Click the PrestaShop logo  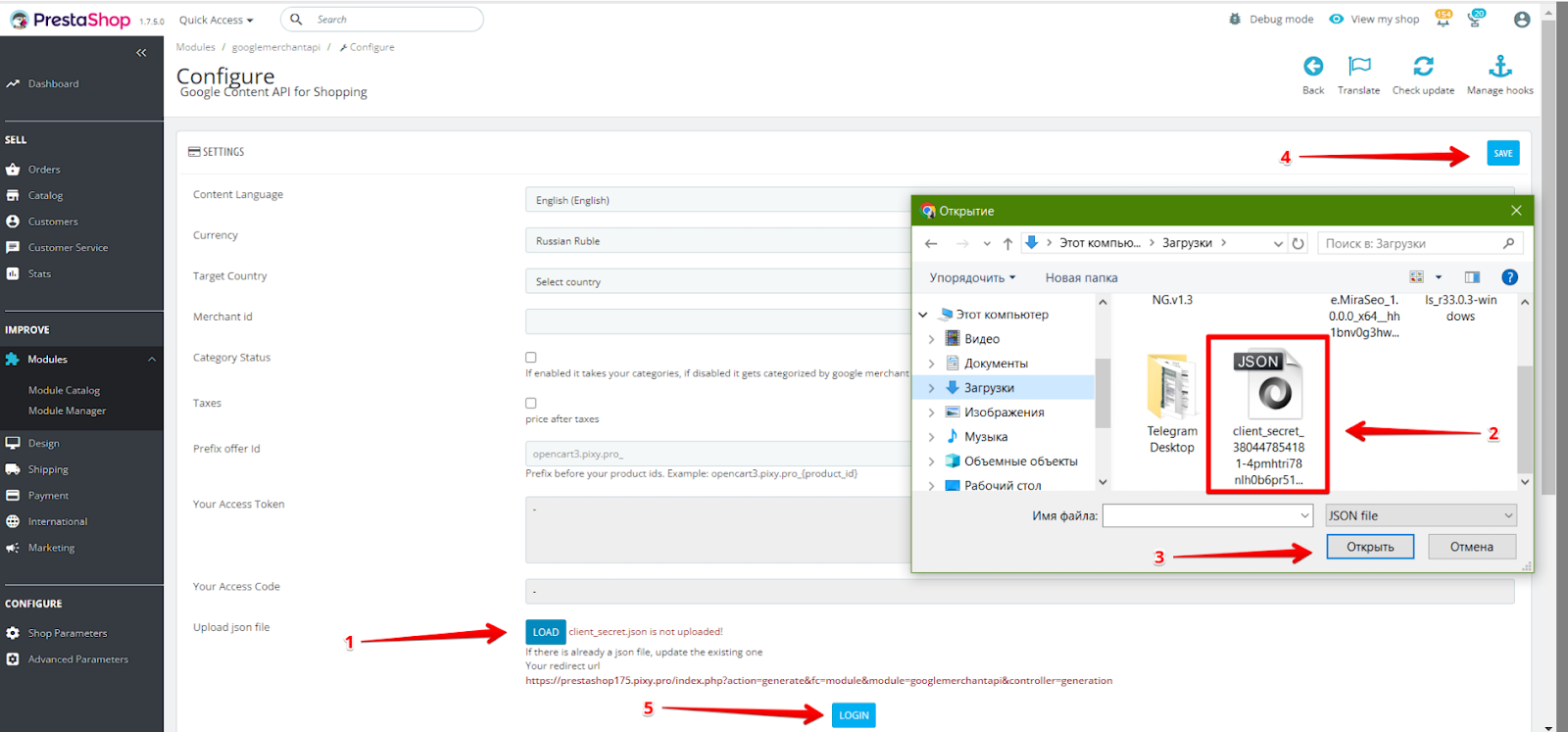click(71, 20)
